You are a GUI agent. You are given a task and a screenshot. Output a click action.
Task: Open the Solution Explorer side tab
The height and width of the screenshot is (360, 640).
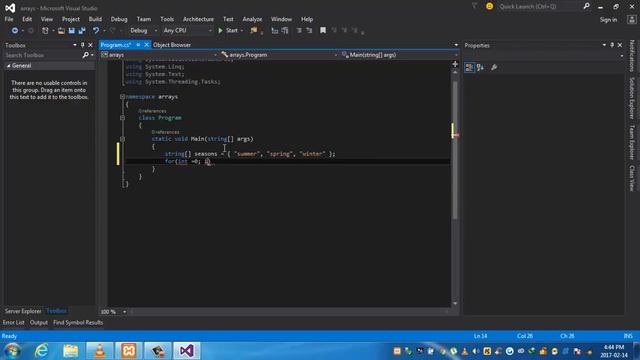click(632, 98)
